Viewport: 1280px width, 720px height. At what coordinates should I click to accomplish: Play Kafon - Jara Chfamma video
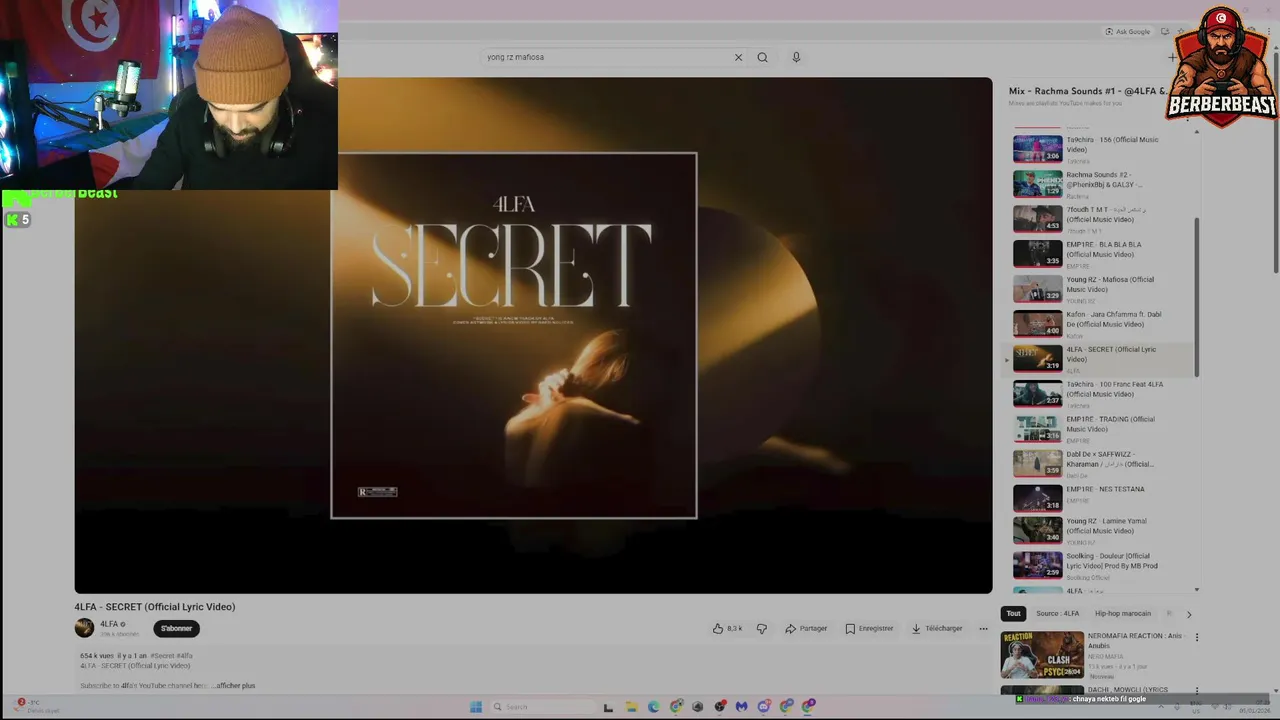pyautogui.click(x=1100, y=324)
